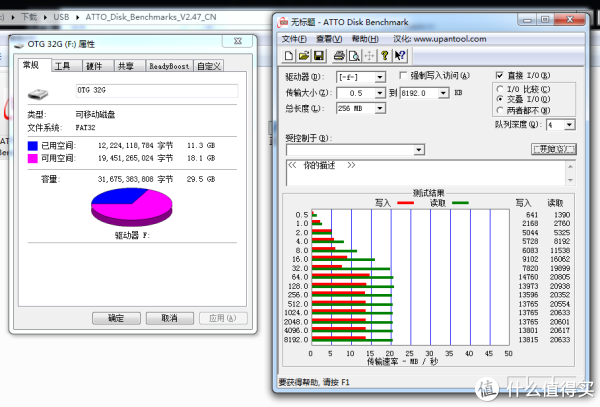Click the 14760 write result value
Image resolution: width=600 pixels, height=407 pixels.
pyautogui.click(x=528, y=277)
